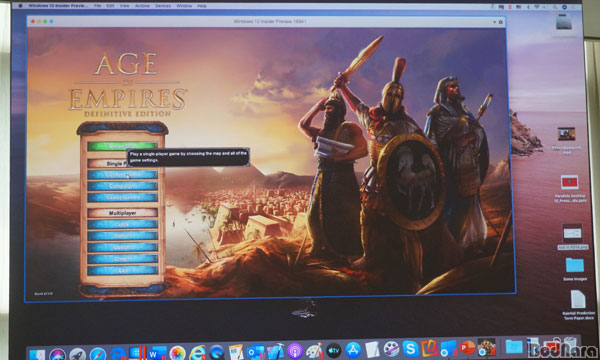Open the View menu in menu bar
This screenshot has height=360, width=600.
pos(124,6)
